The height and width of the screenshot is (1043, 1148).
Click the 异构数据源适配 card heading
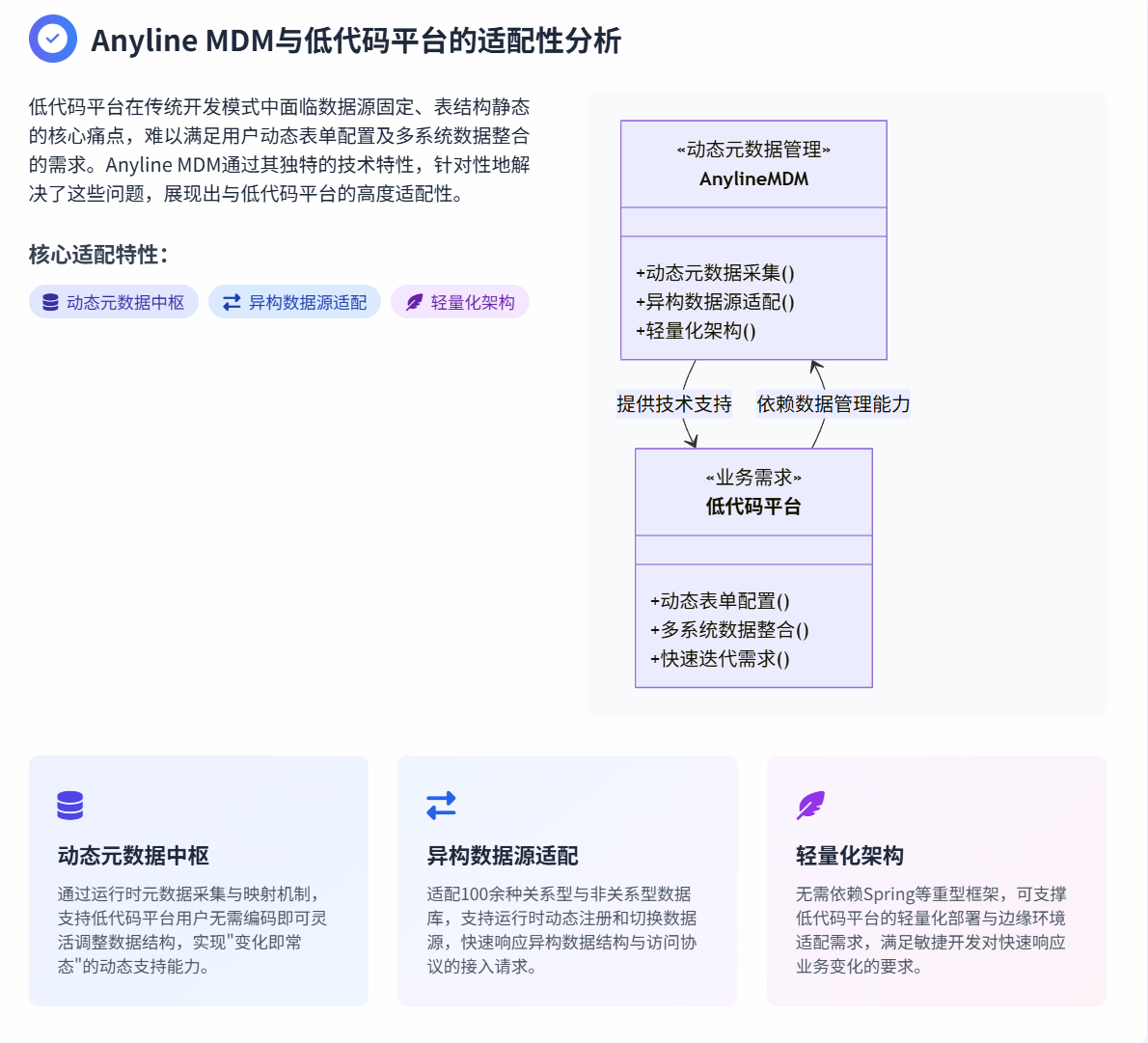pos(503,856)
